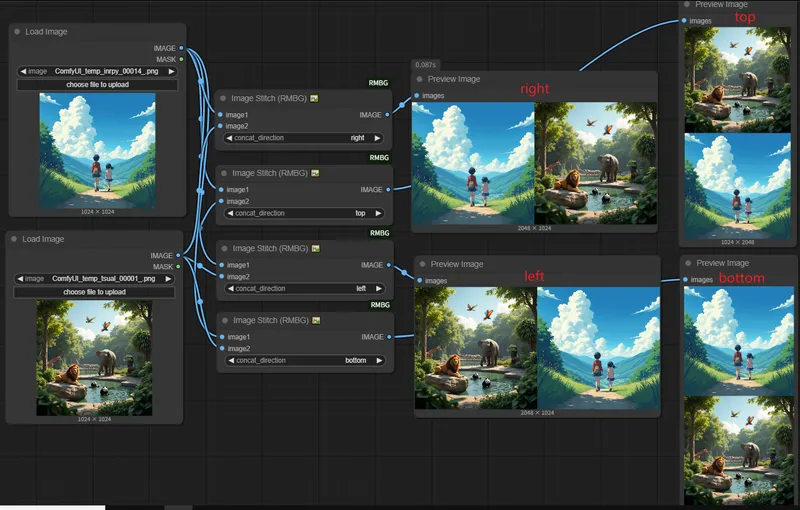Image resolution: width=800 pixels, height=510 pixels.
Task: Click 'choose file to upload' in the tsual_00001 Load Image node
Action: (x=94, y=291)
